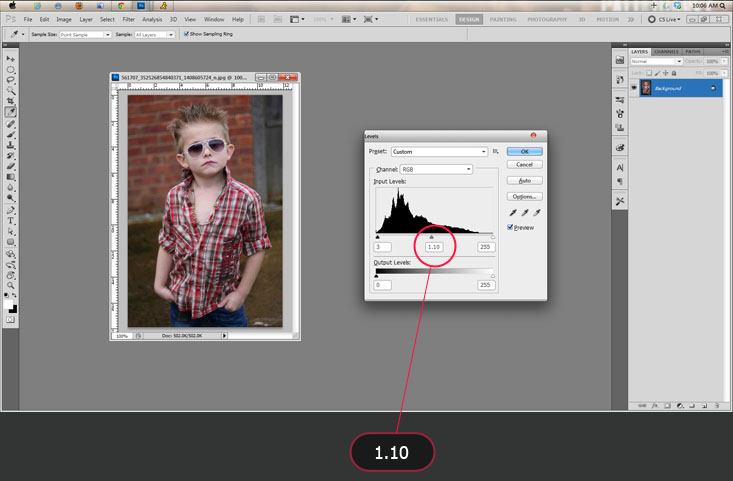Select the Pen tool

tap(10, 210)
